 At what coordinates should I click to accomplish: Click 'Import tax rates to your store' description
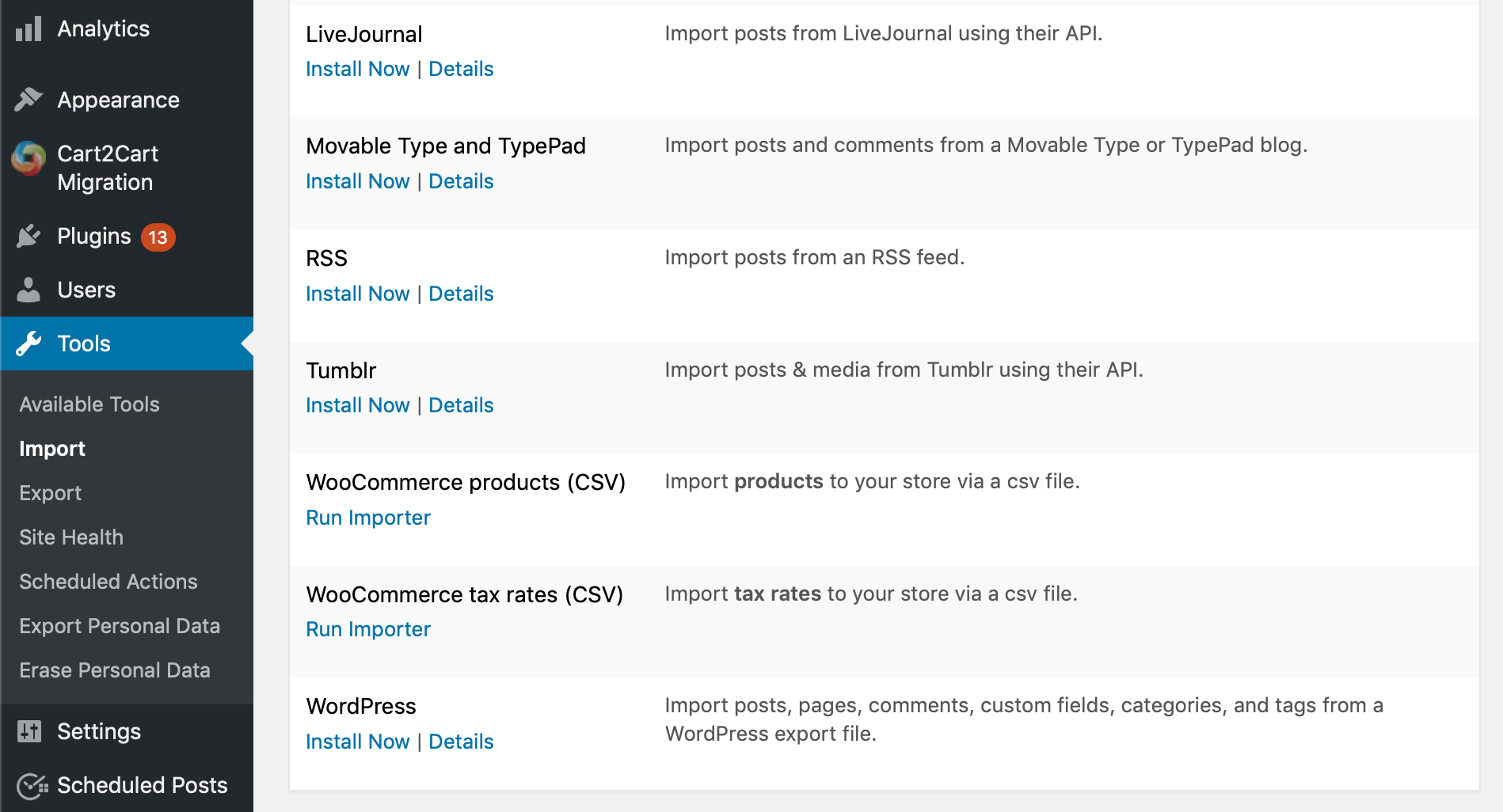[x=871, y=594]
